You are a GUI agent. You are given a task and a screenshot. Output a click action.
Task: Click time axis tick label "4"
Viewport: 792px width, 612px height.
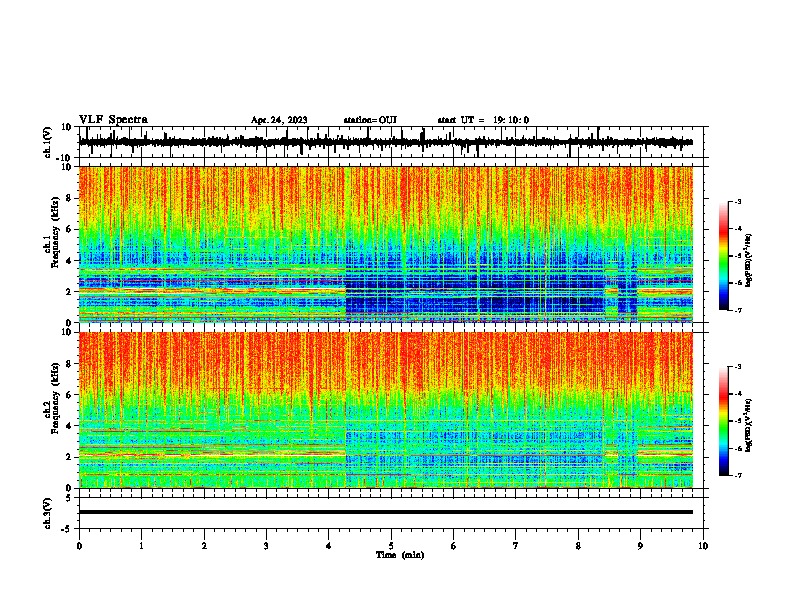pyautogui.click(x=329, y=546)
